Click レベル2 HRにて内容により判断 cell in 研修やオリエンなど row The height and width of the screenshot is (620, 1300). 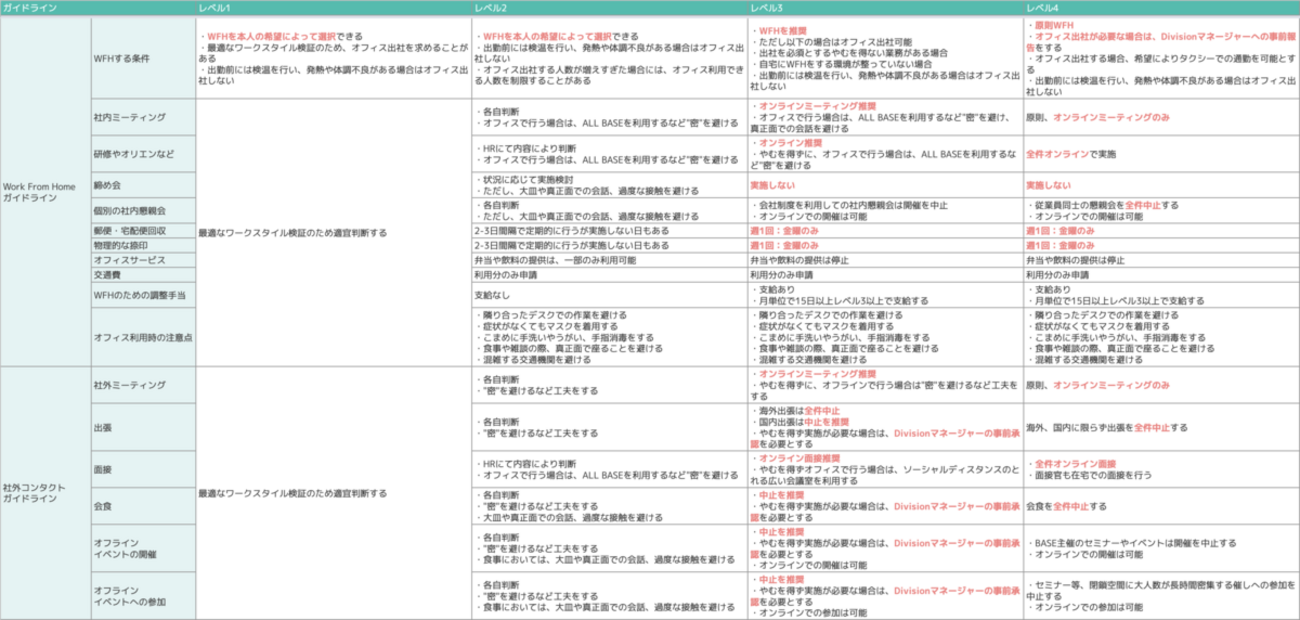610,155
